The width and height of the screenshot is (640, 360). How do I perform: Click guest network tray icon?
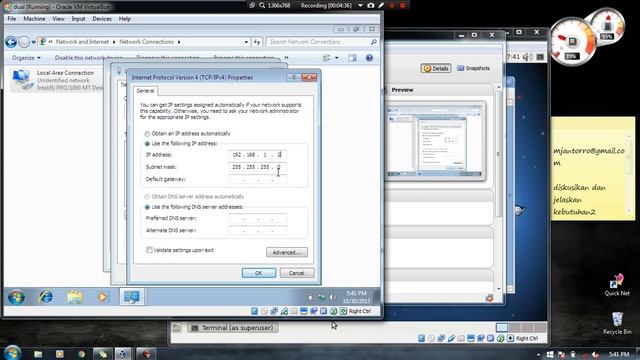[x=322, y=298]
